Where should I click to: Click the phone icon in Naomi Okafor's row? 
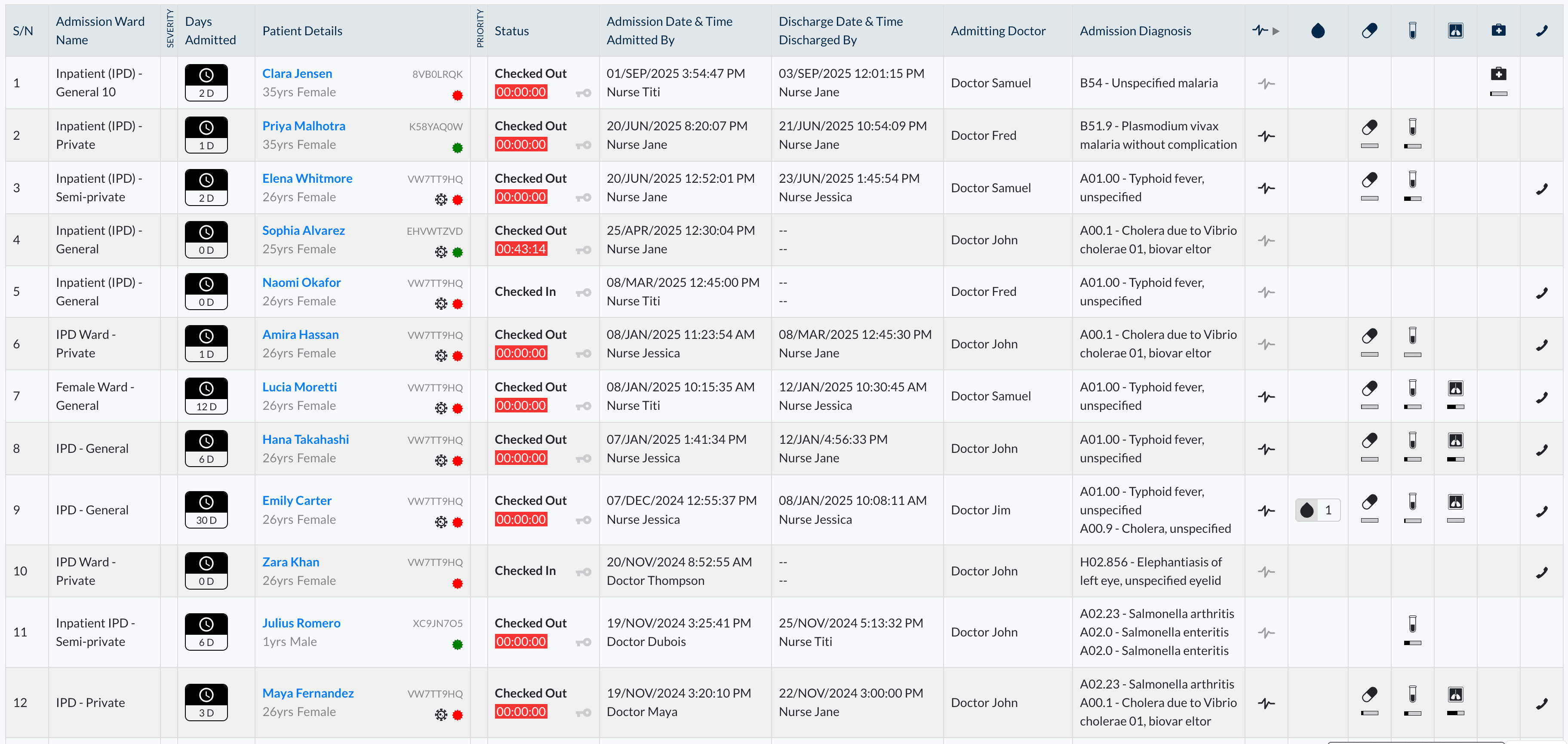click(1541, 293)
